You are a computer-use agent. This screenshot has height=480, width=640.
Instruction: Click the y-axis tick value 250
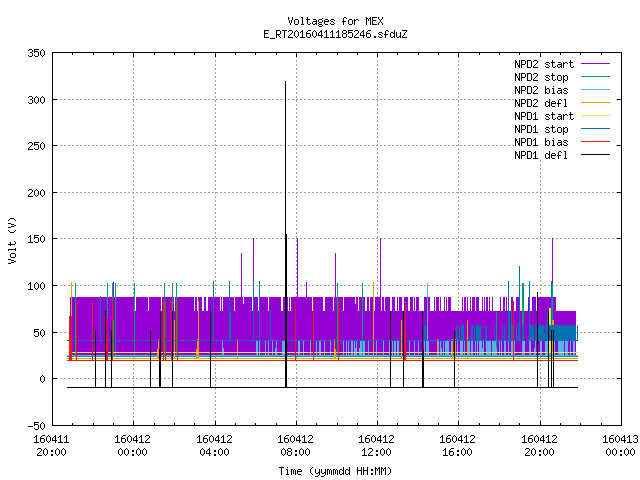tap(36, 146)
